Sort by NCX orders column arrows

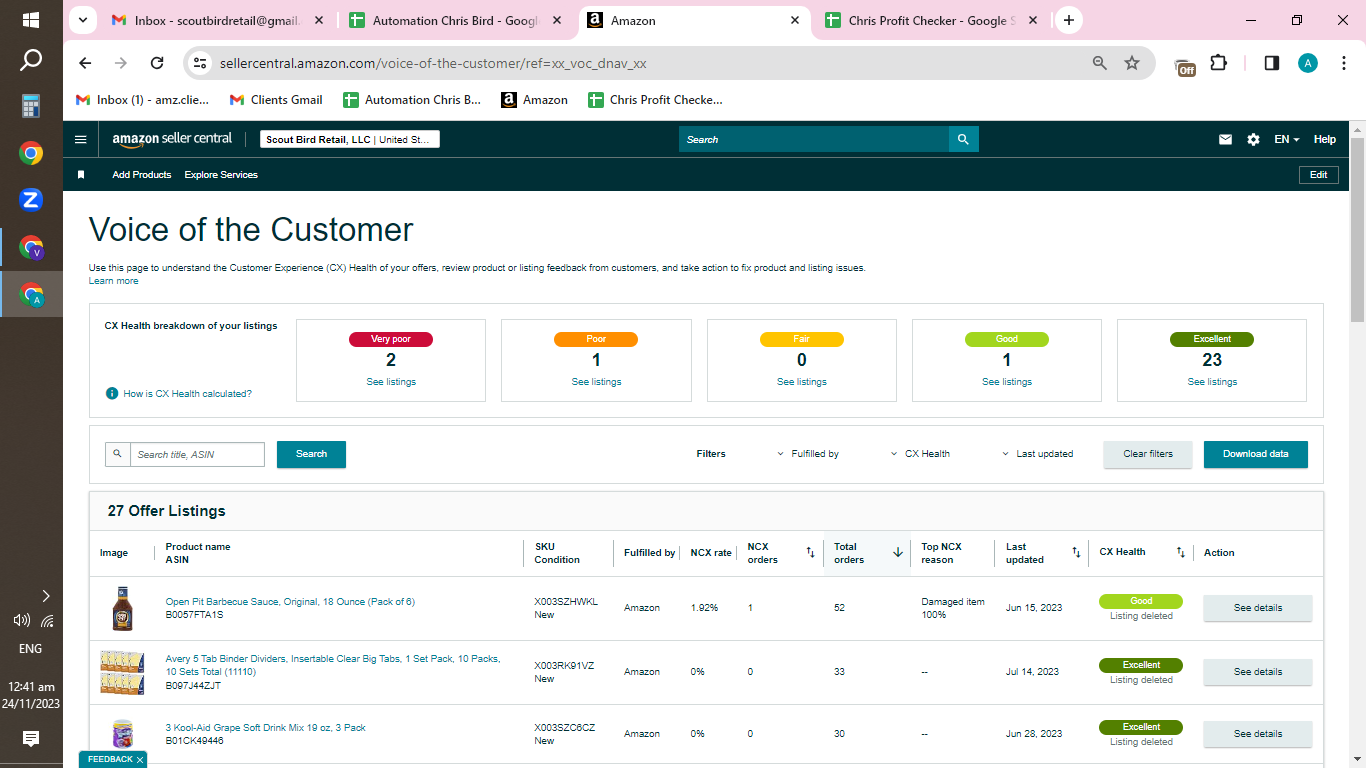click(x=811, y=552)
